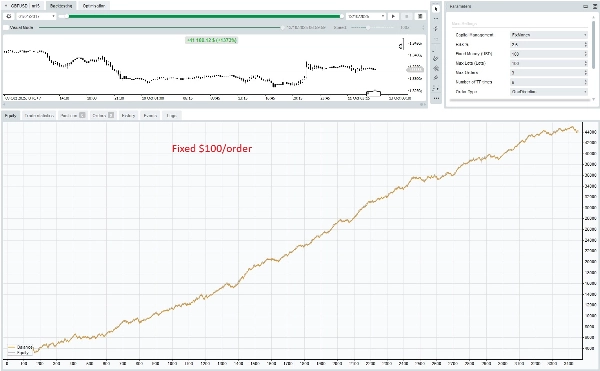Click the Max Lots stepper arrows
Viewport: 600px width, 371px height.
(585, 63)
